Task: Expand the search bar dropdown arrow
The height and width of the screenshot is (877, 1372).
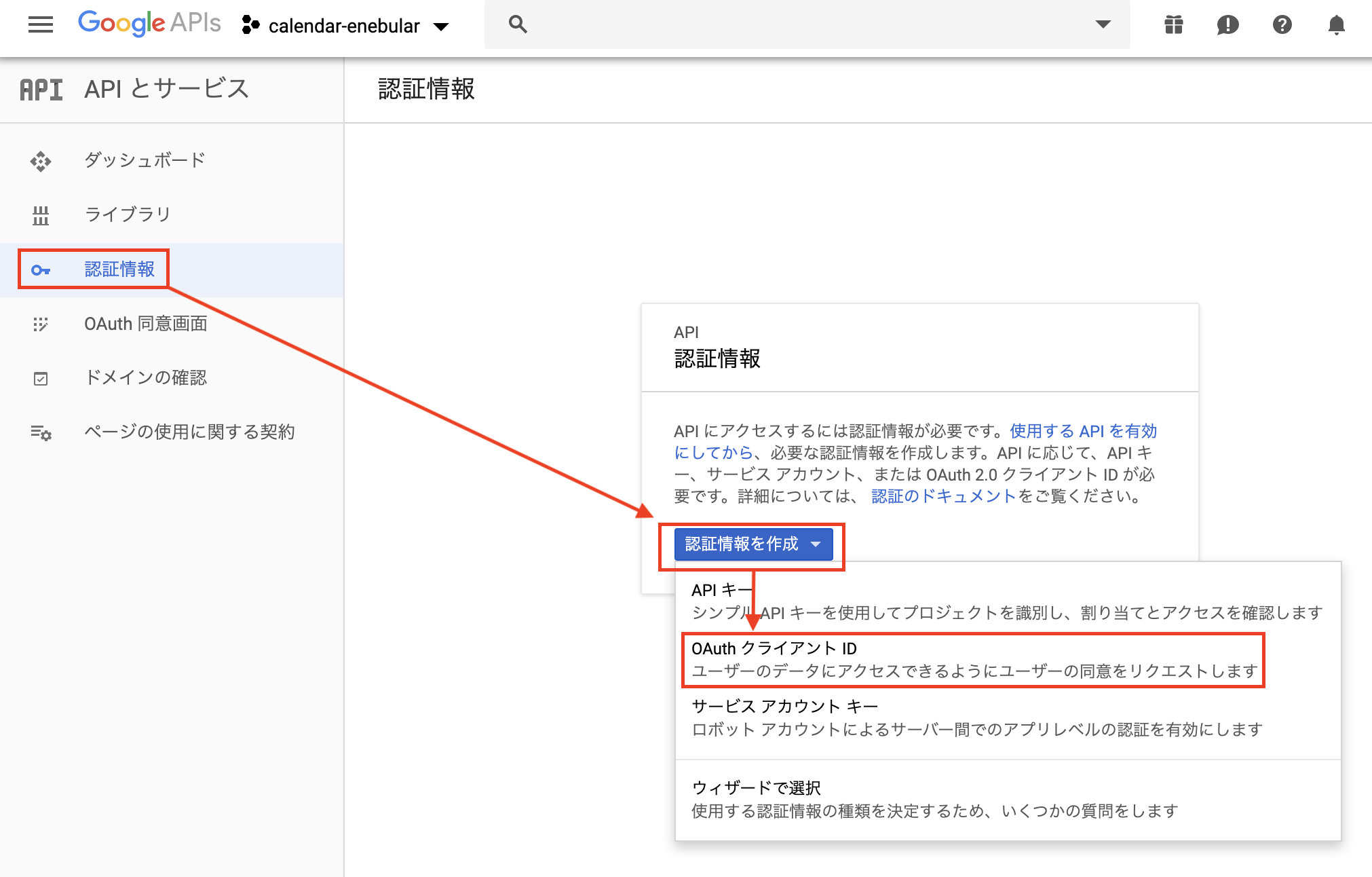Action: click(1103, 24)
